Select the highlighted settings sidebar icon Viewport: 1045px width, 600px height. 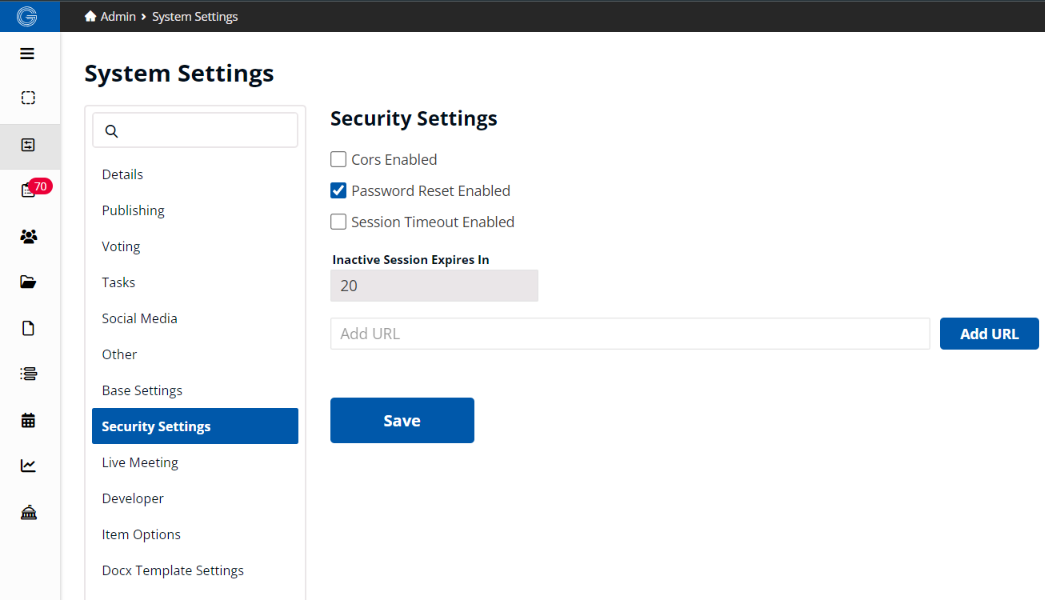pyautogui.click(x=28, y=145)
